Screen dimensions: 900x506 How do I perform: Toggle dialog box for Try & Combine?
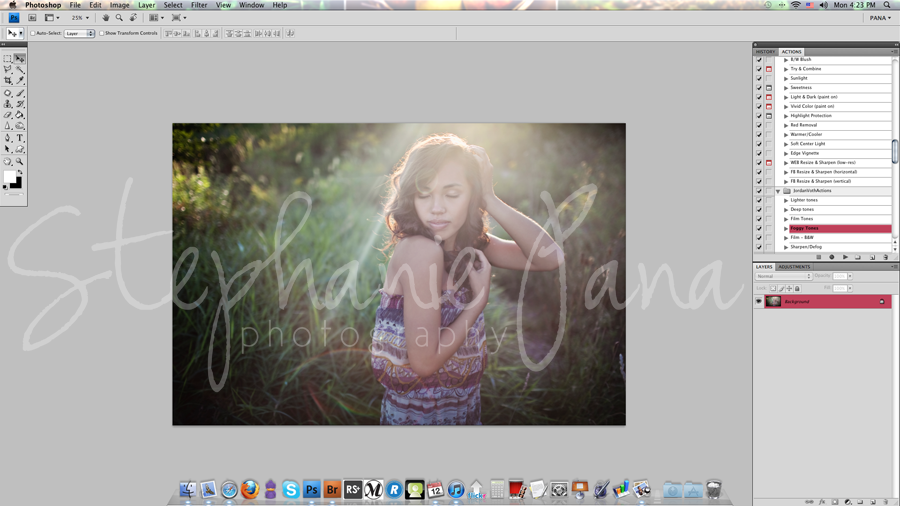click(769, 69)
